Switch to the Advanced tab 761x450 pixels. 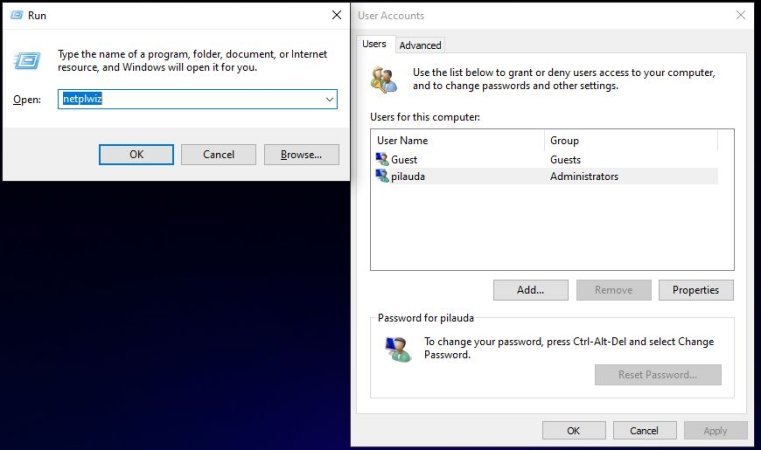coord(420,45)
